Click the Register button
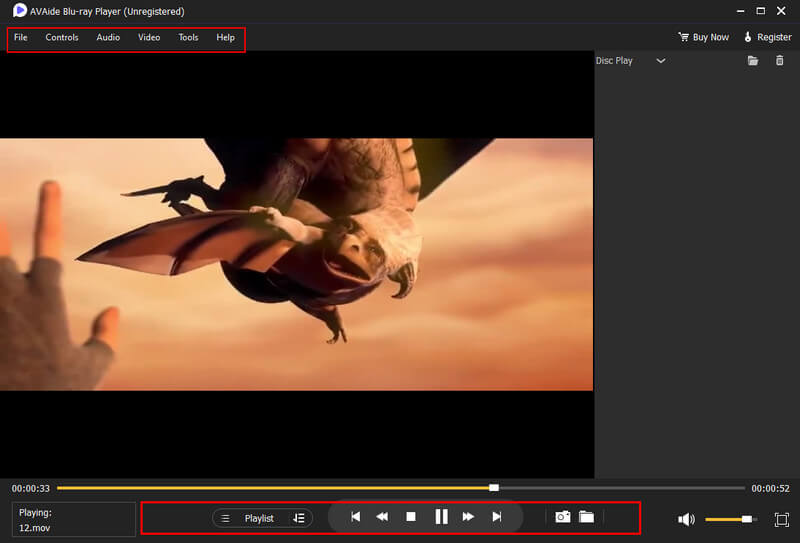This screenshot has width=800, height=543. [x=768, y=37]
